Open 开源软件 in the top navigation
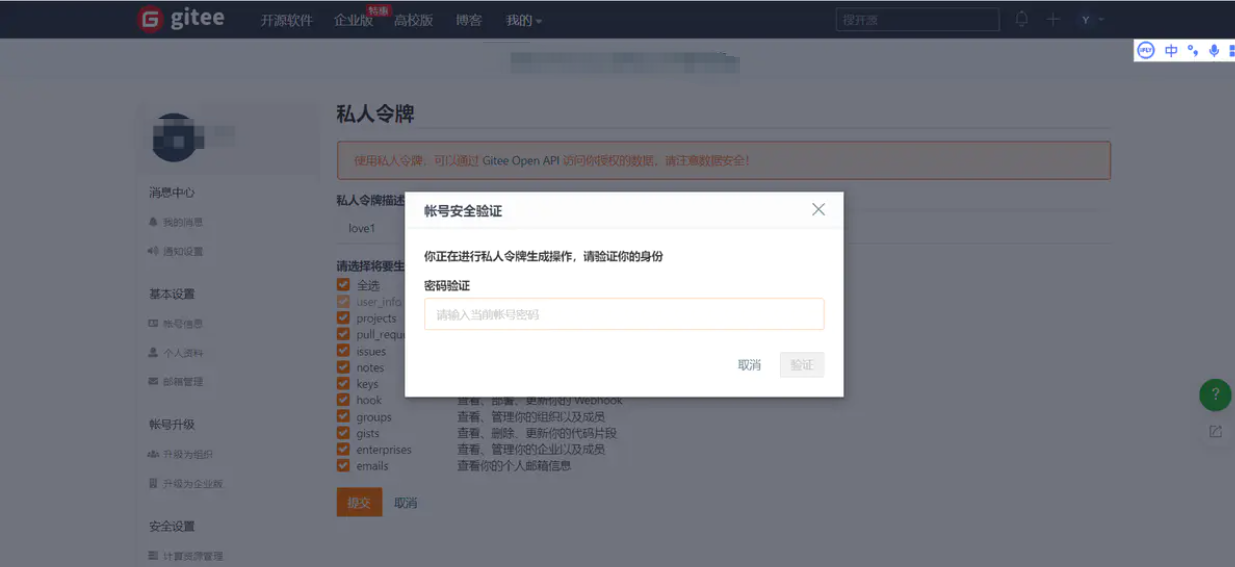 [x=287, y=20]
